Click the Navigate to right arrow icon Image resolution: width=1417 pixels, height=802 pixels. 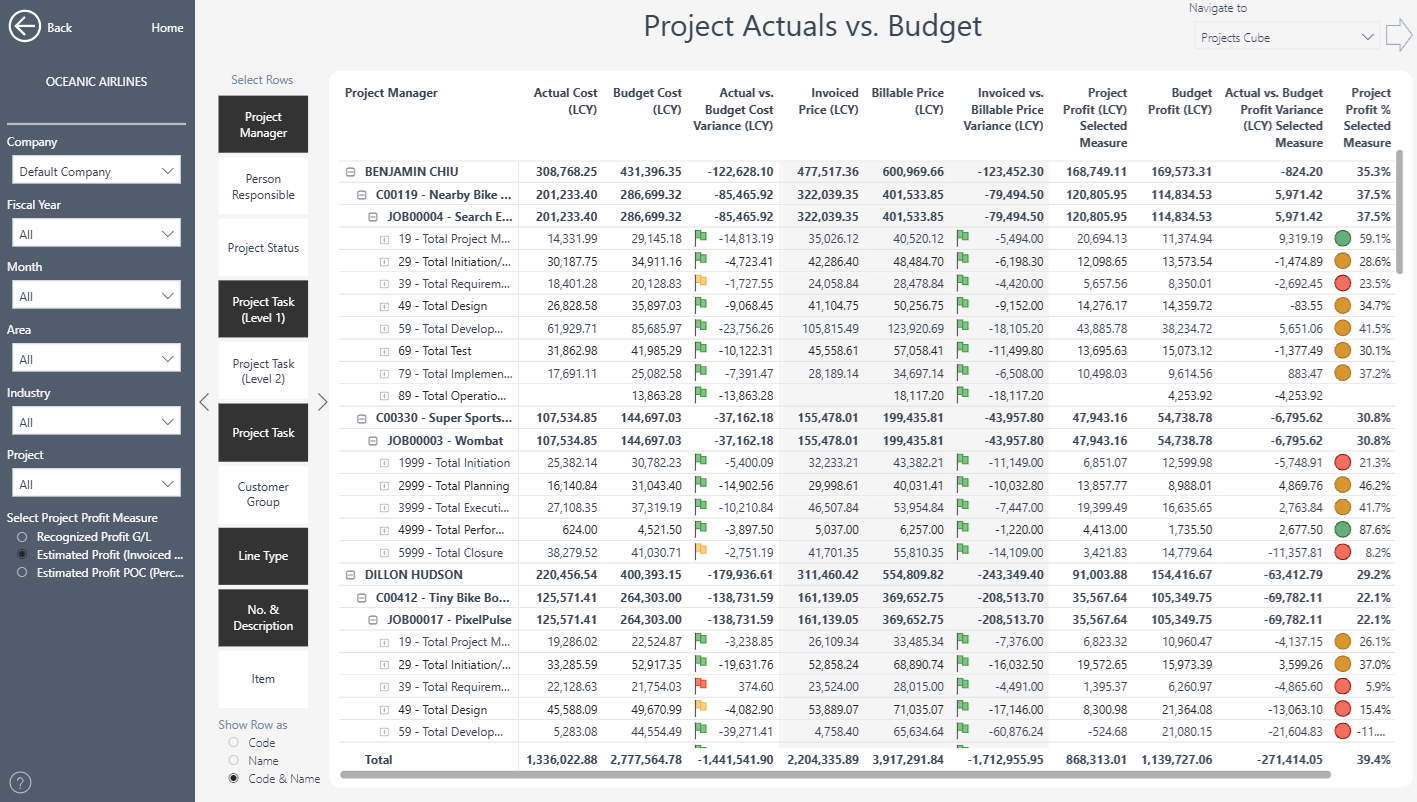(x=1398, y=37)
